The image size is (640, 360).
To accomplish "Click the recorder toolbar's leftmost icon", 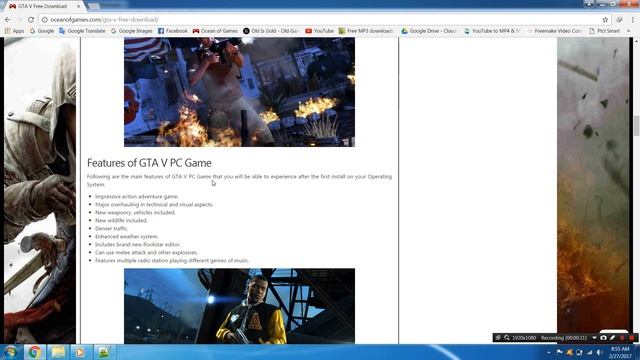I will click(x=498, y=338).
